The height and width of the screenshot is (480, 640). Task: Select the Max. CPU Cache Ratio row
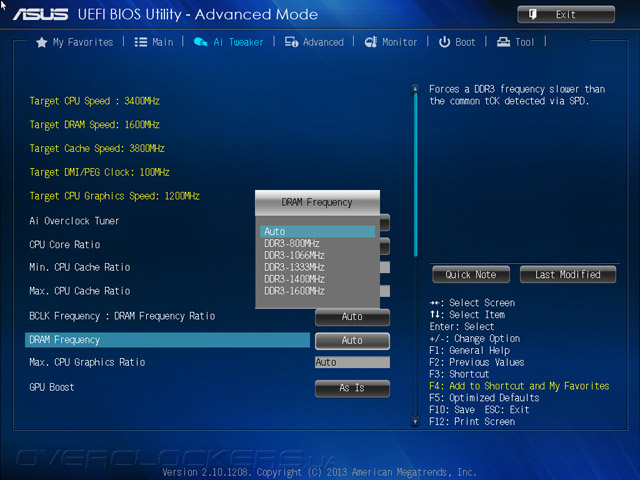80,291
